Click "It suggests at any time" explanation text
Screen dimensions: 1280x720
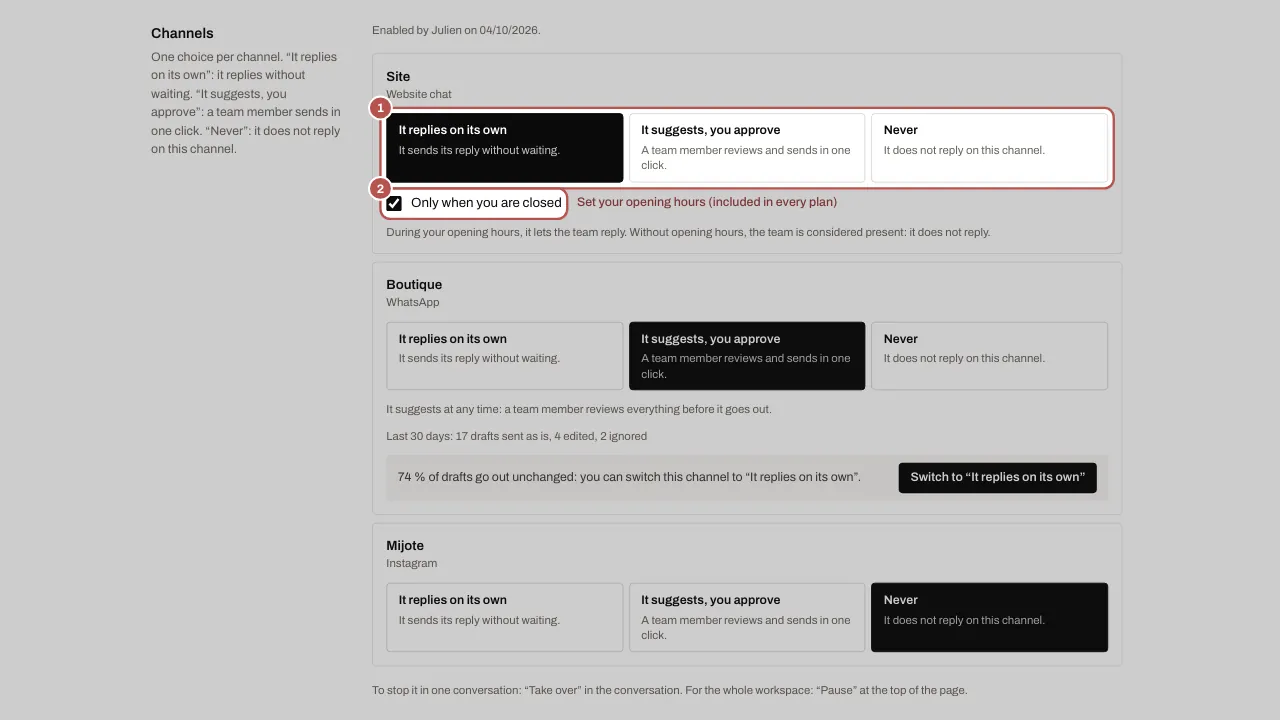(x=579, y=409)
